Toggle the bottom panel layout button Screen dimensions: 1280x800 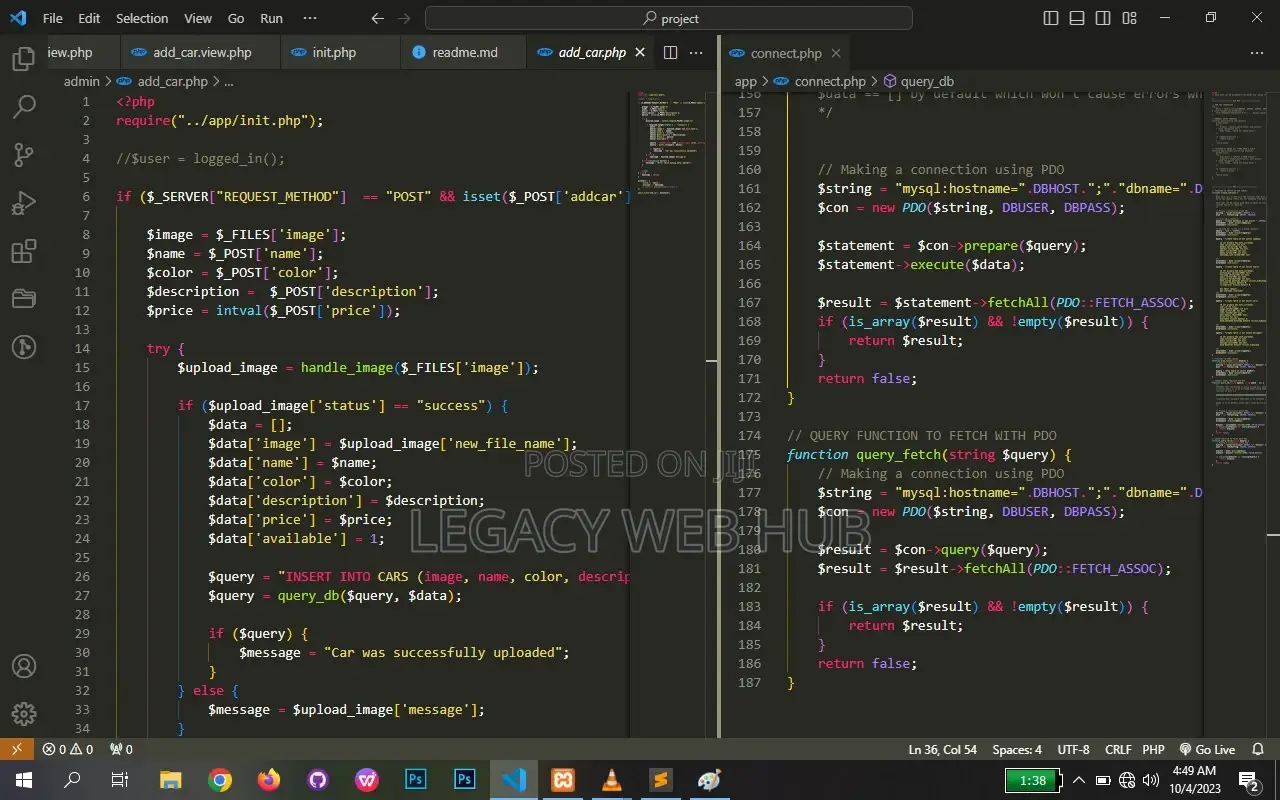(x=1077, y=18)
